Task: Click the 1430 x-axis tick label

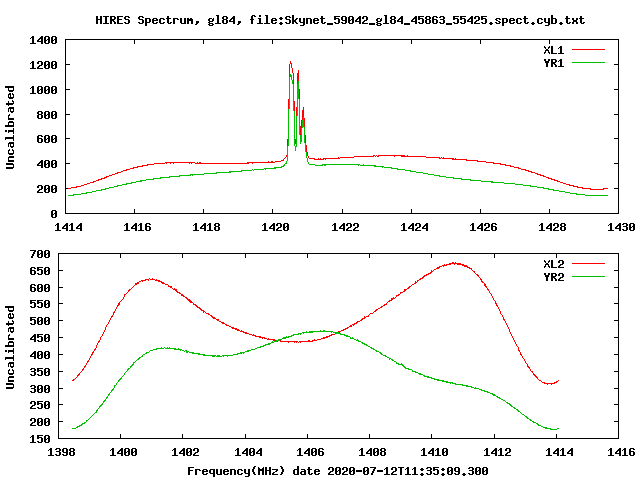Action: click(621, 227)
